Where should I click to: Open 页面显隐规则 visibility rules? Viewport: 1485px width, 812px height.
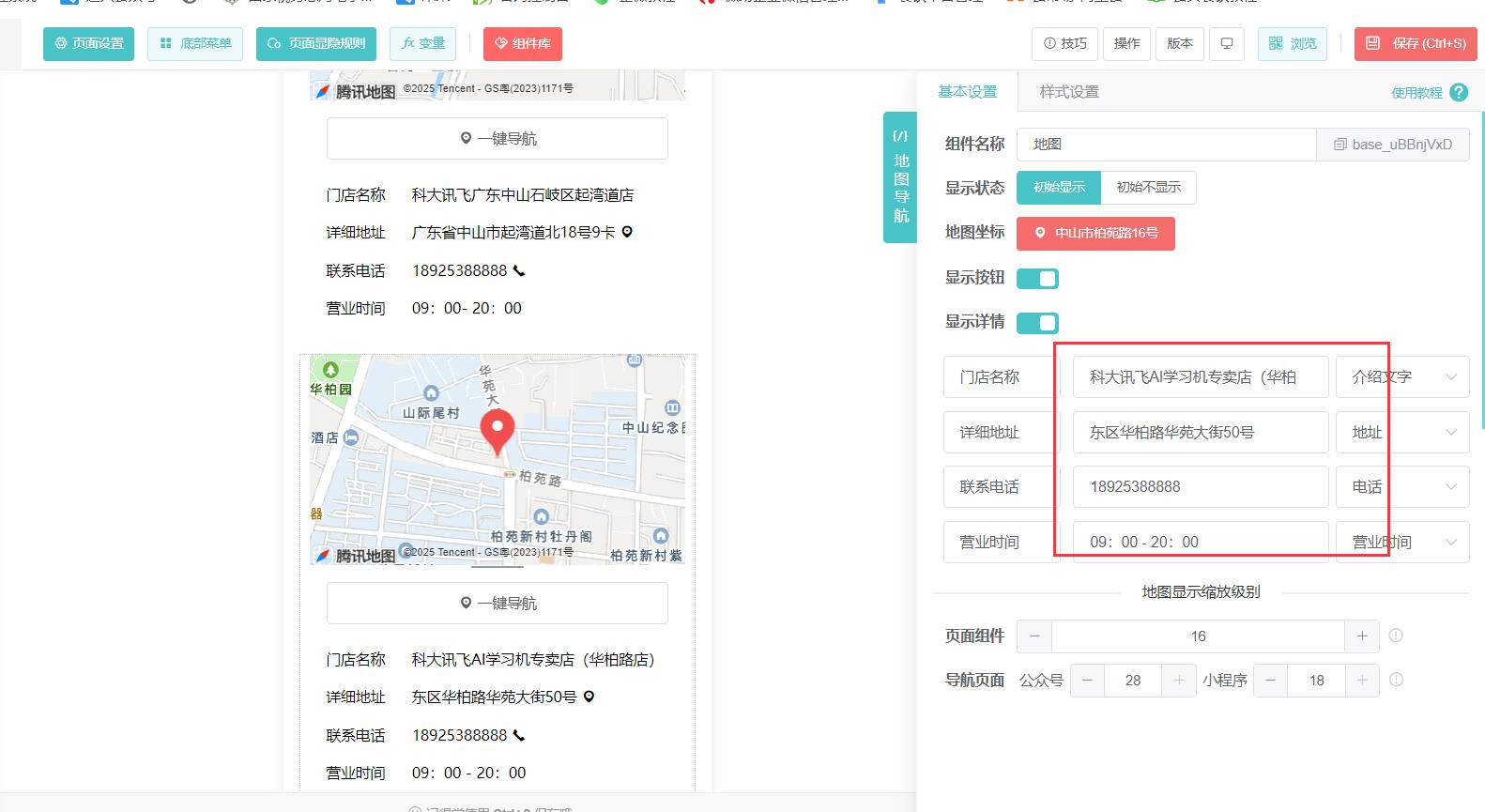[316, 44]
